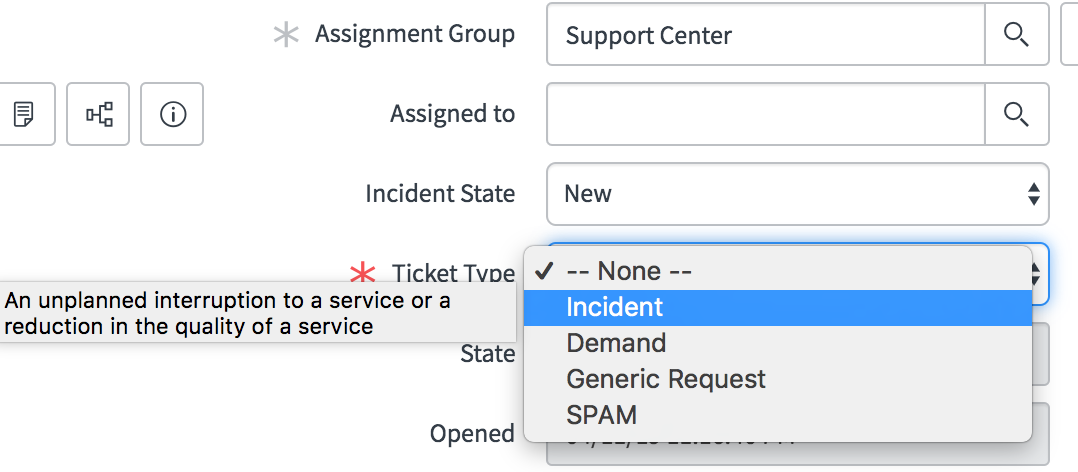This screenshot has width=1078, height=472.
Task: Click the grayed Opened date field
Action: coord(1040,434)
